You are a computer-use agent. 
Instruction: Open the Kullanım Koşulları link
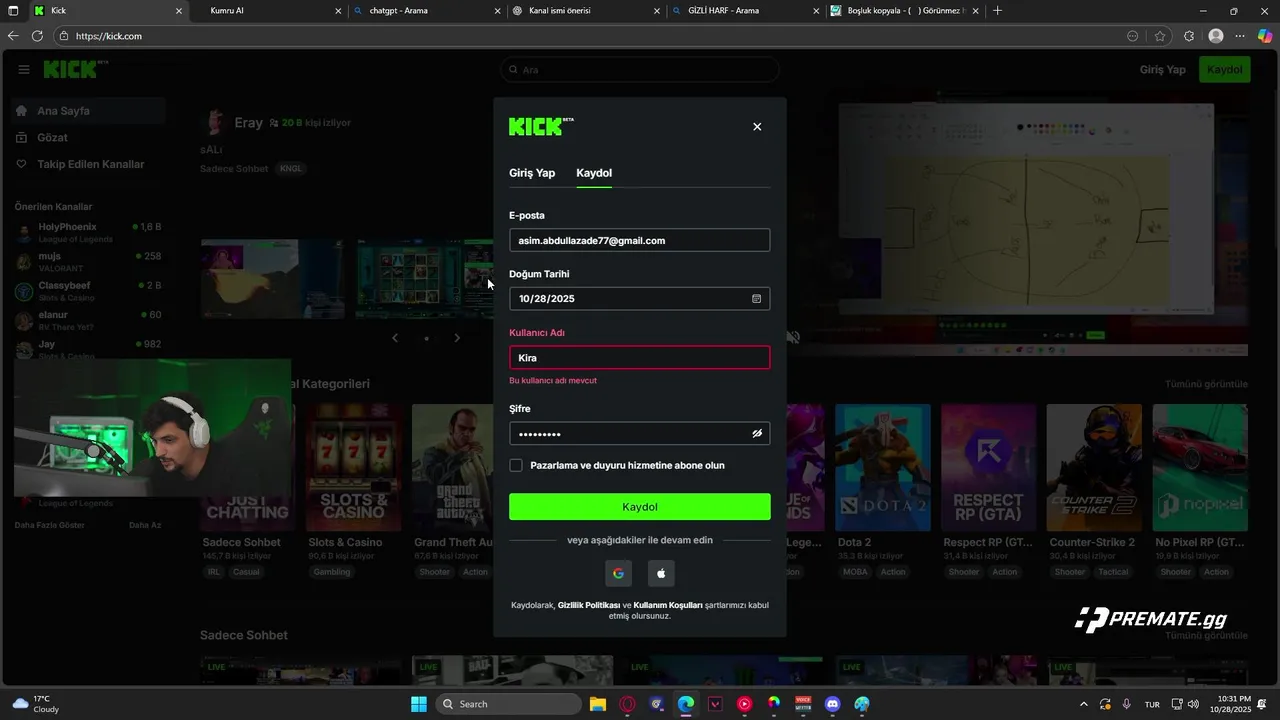point(669,605)
